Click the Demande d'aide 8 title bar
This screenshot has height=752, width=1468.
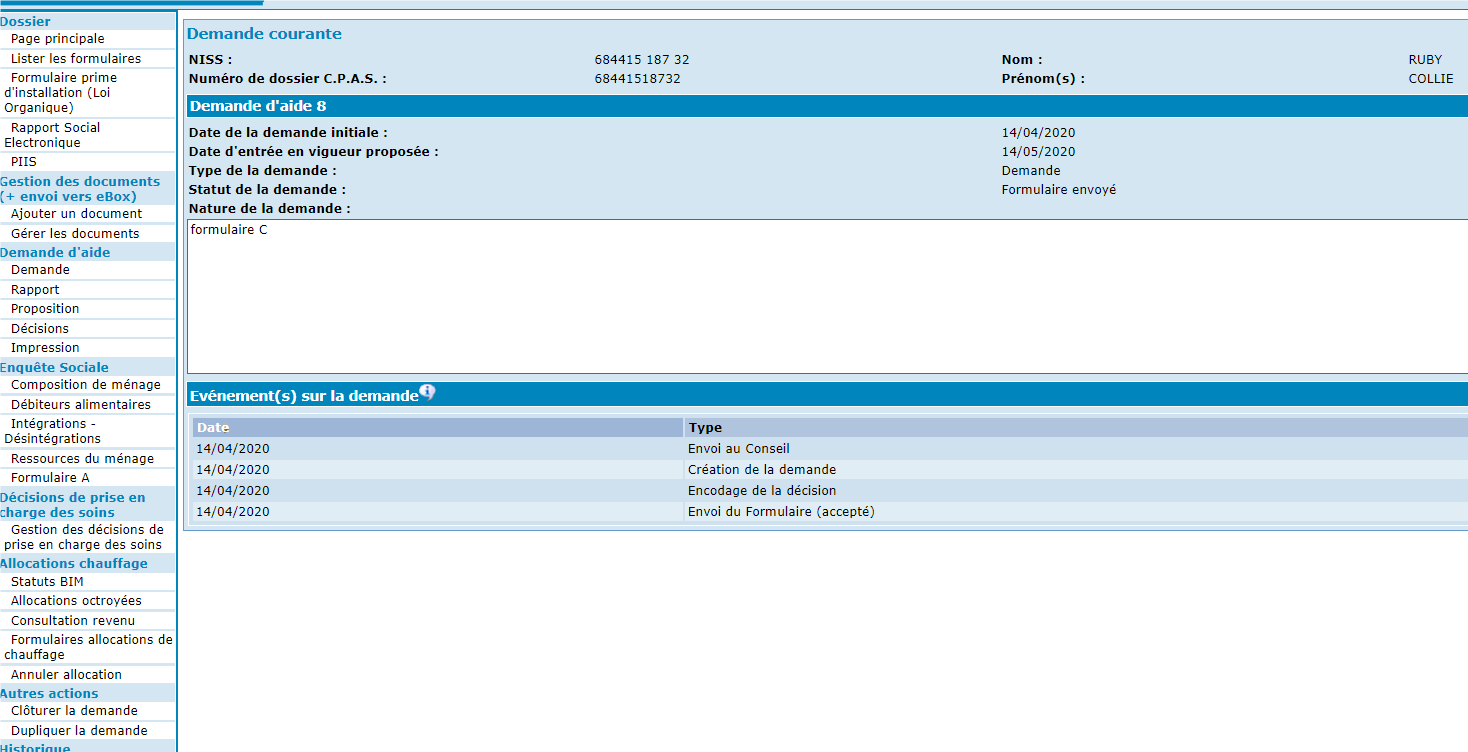click(x=827, y=106)
